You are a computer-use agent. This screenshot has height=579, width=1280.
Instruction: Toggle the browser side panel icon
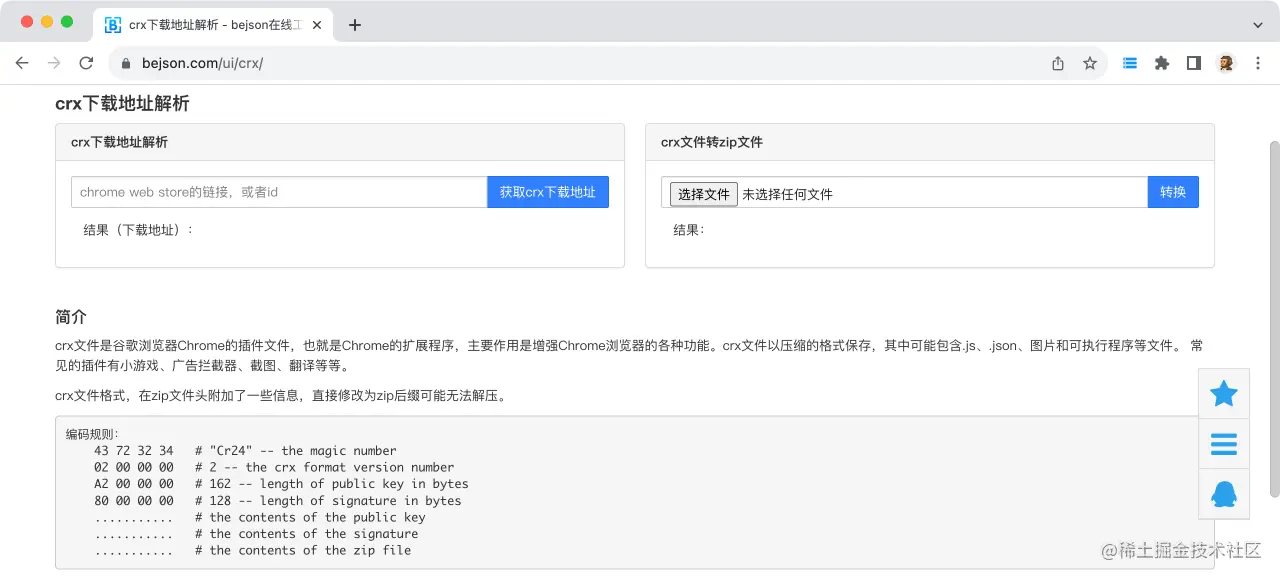click(x=1193, y=63)
